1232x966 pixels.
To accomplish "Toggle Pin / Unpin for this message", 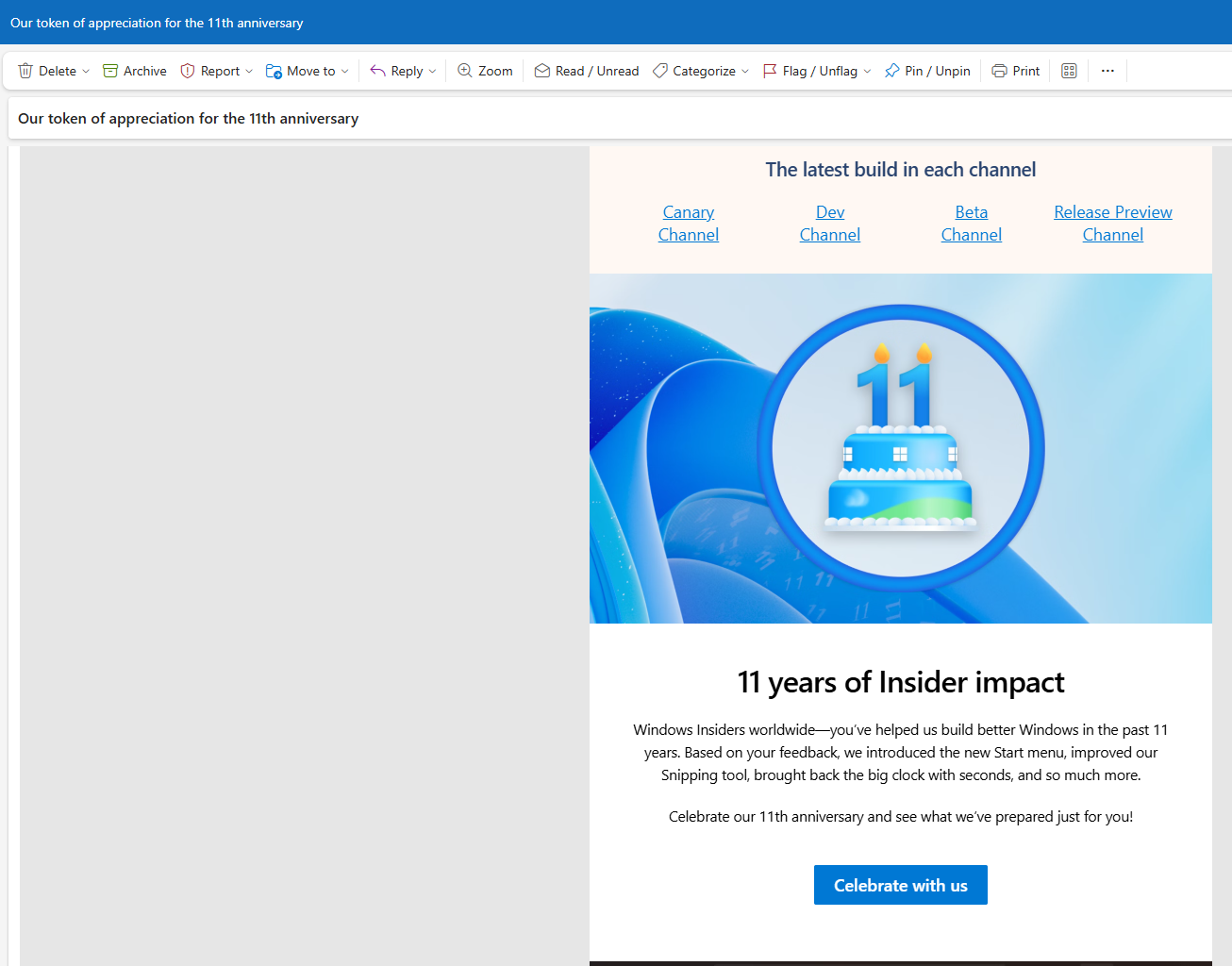I will [x=927, y=71].
